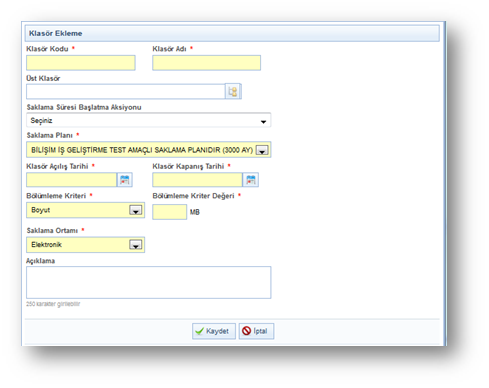Open Saklama Süresi Başlatma Aksiyonu dropdown
Screen dimensions: 489x388
coord(148,120)
